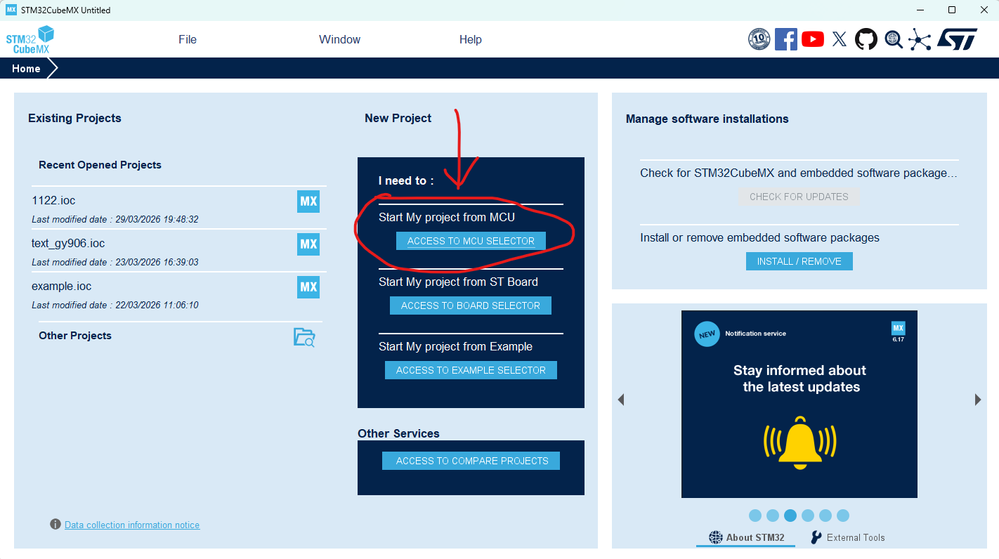Select first carousel dot
Screen dimensions: 999x559
[755, 515]
